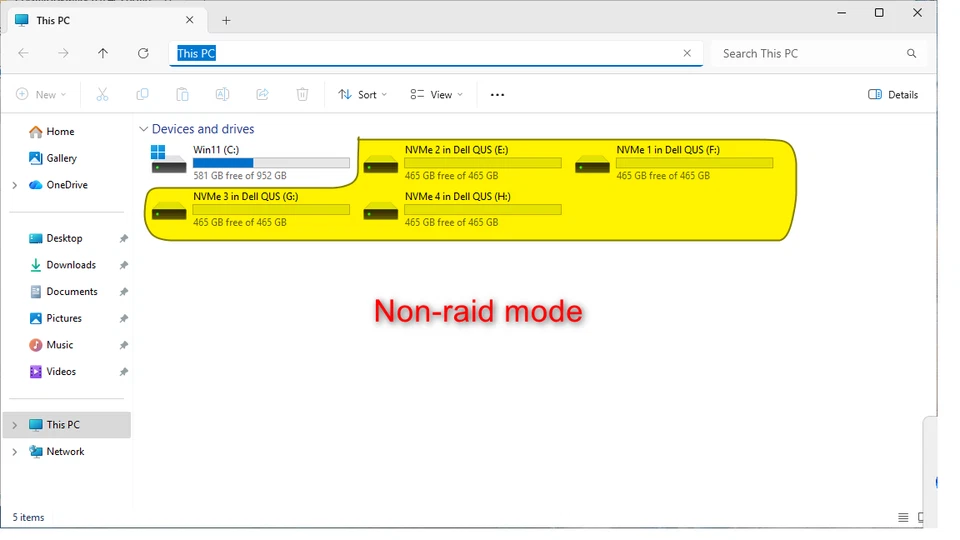Image resolution: width=960 pixels, height=540 pixels.
Task: Click the pin icon beside Documents
Action: pos(124,291)
